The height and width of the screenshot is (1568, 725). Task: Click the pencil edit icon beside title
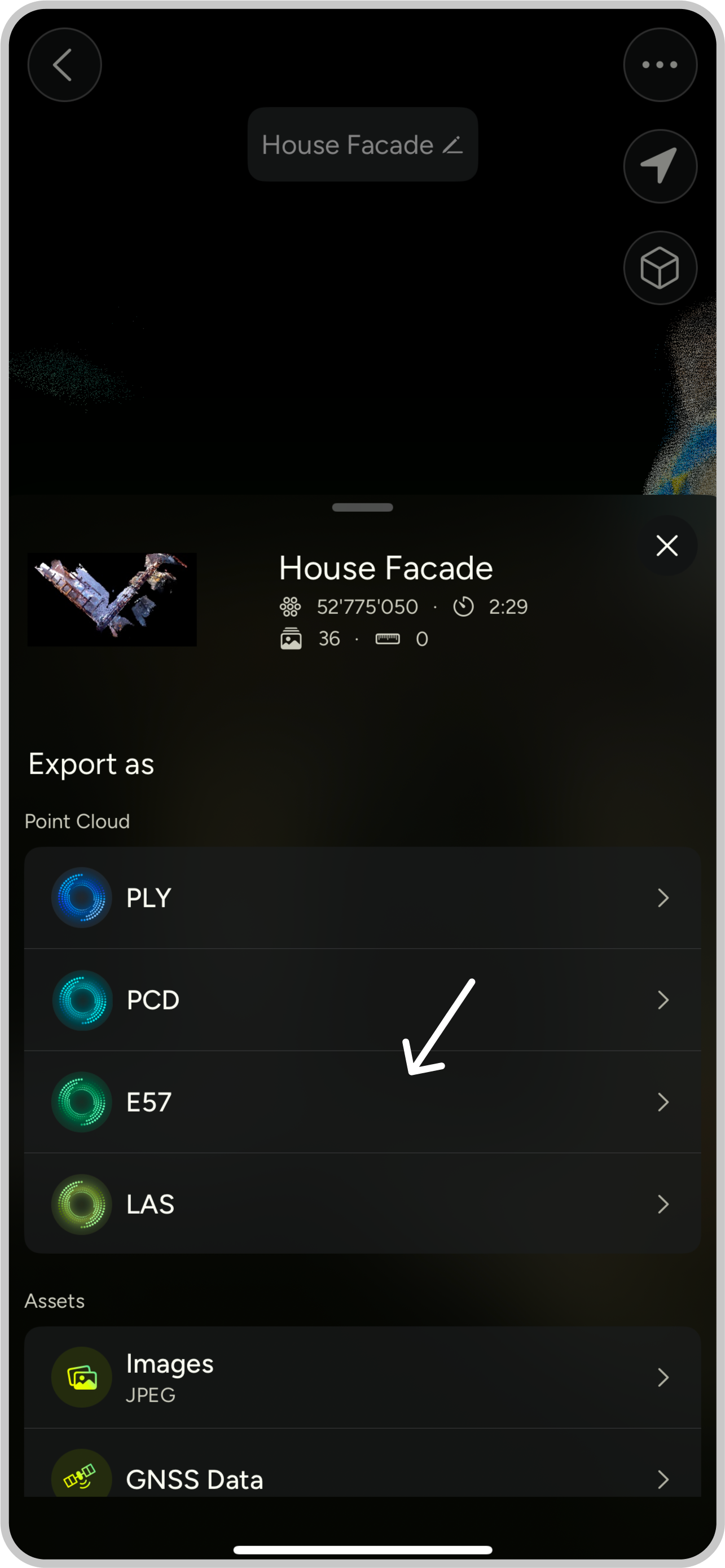(453, 145)
